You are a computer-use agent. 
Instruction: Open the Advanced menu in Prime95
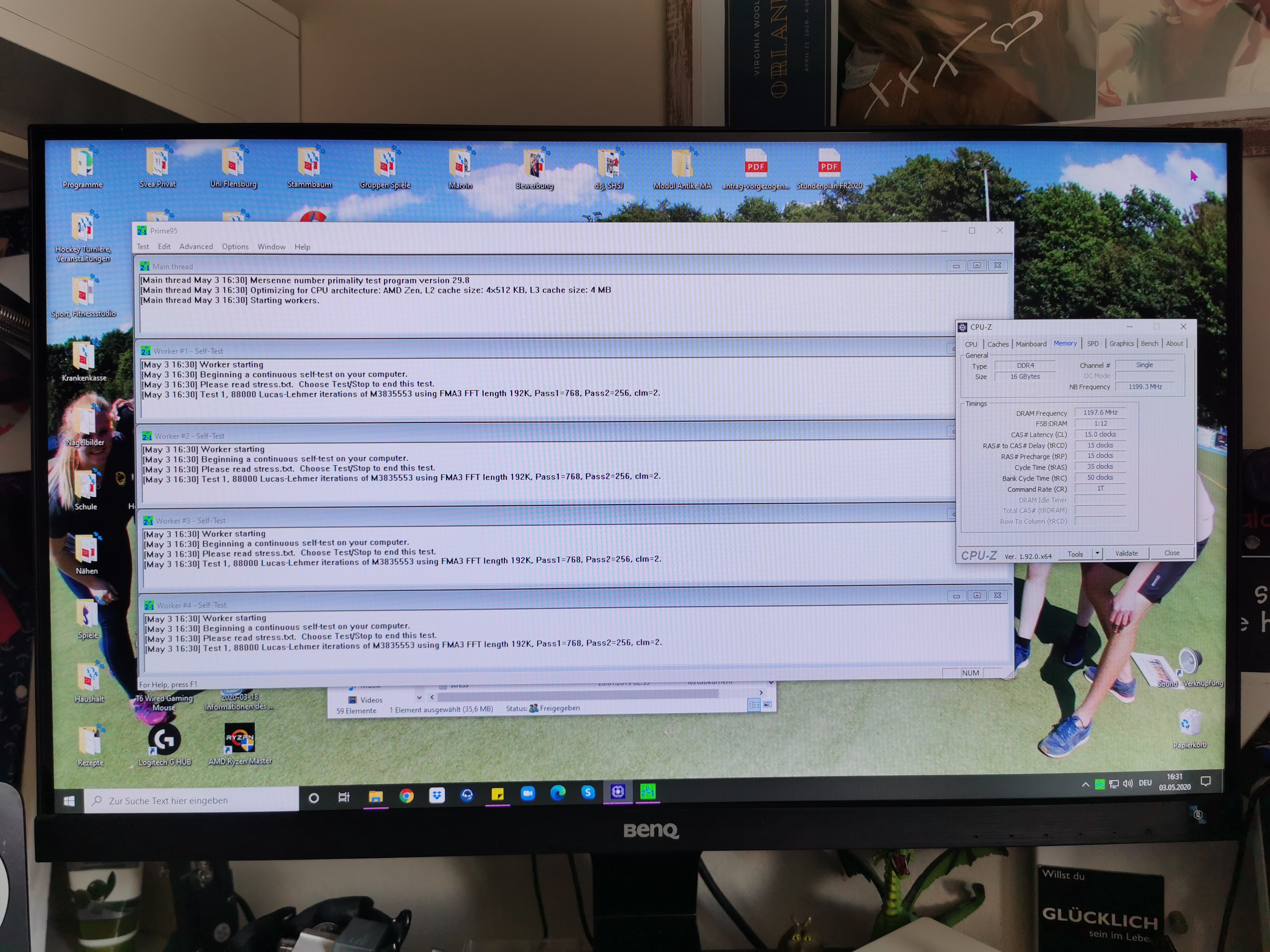tap(196, 247)
